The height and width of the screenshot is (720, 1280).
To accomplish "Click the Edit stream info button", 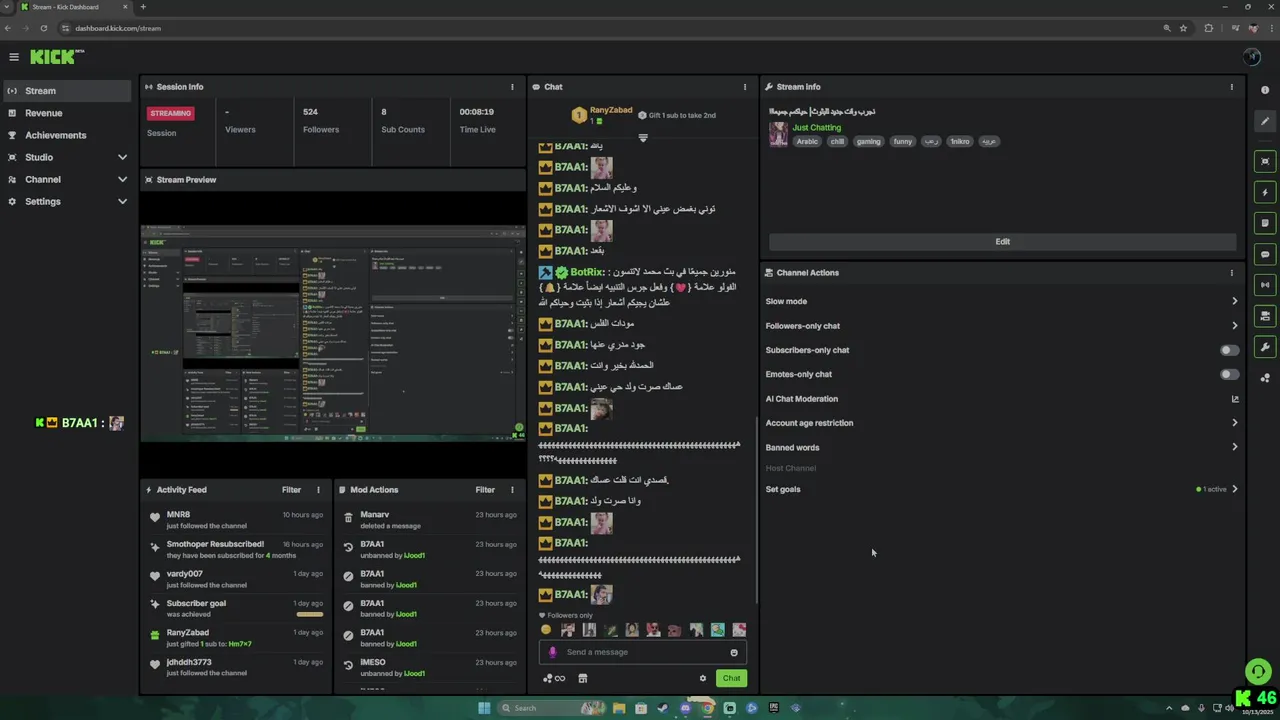I will coord(1002,241).
